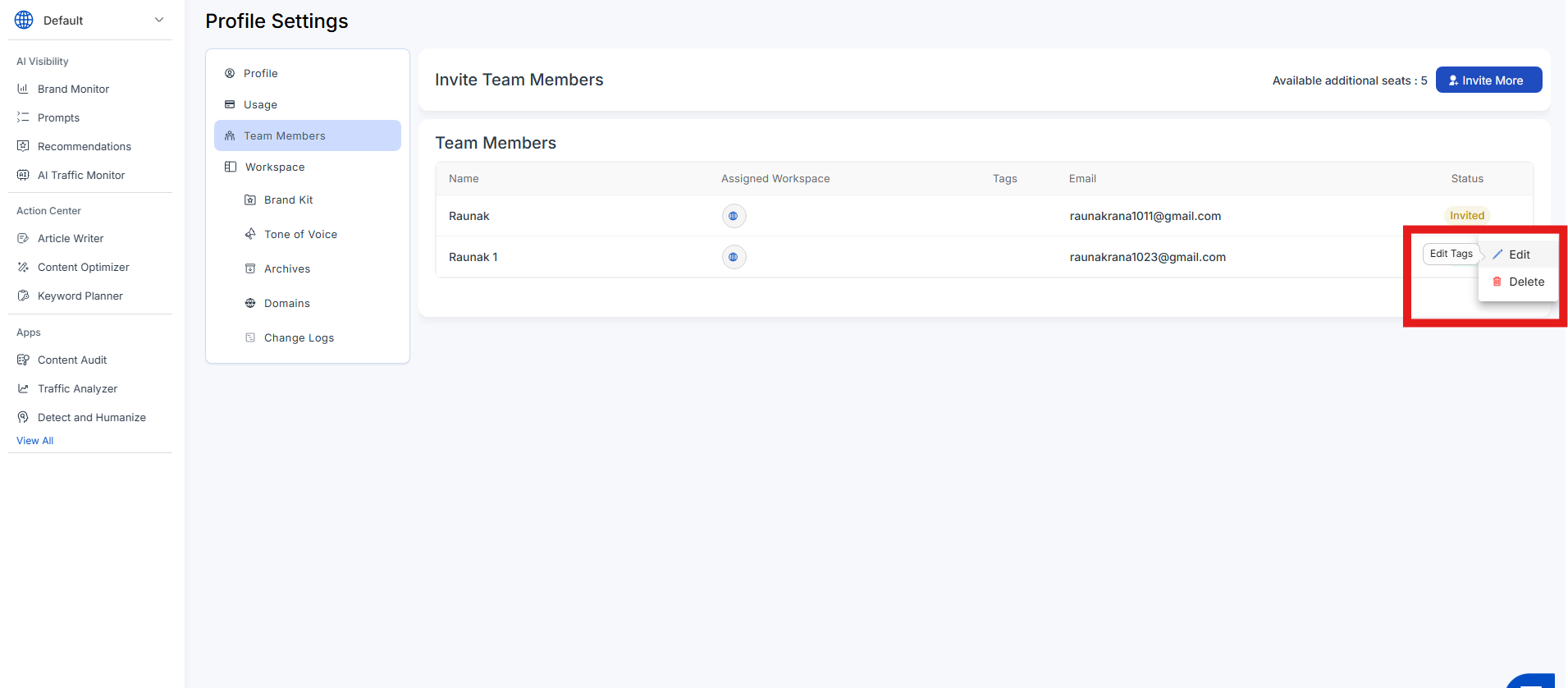Go to the Usage settings page
The image size is (1568, 688).
pyautogui.click(x=260, y=104)
